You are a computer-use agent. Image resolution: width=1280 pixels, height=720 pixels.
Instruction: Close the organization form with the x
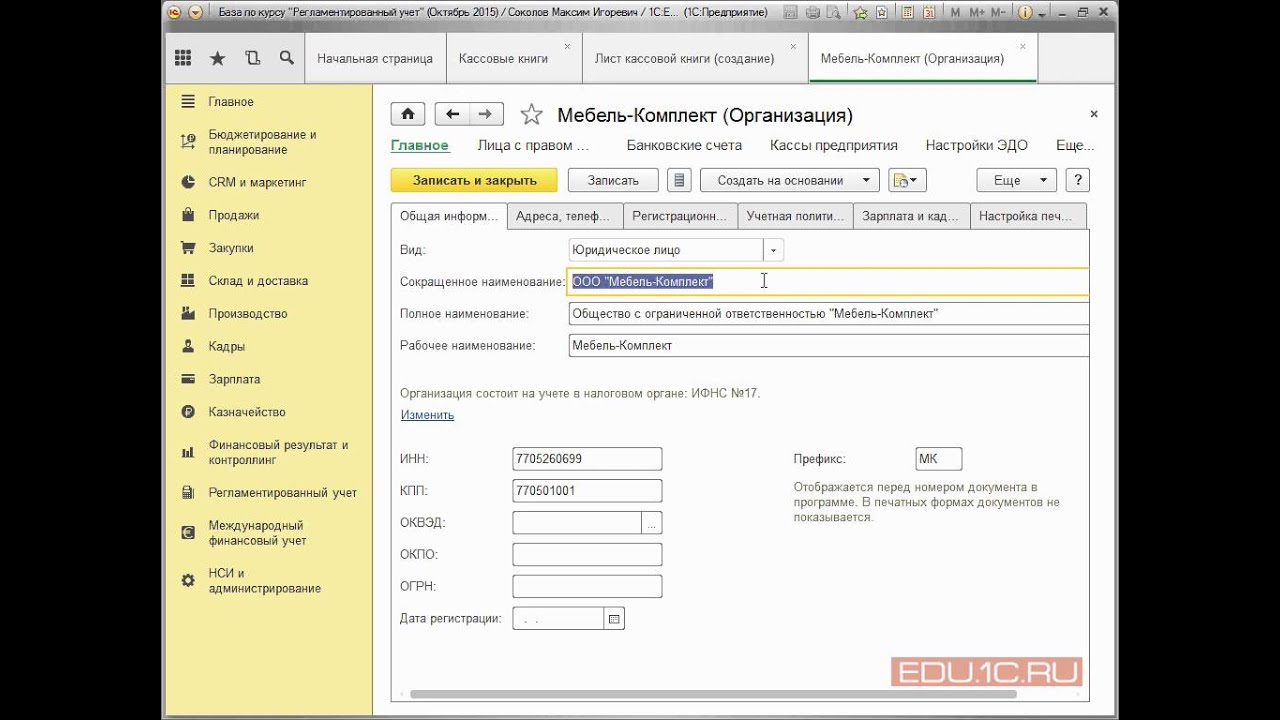[x=1094, y=114]
